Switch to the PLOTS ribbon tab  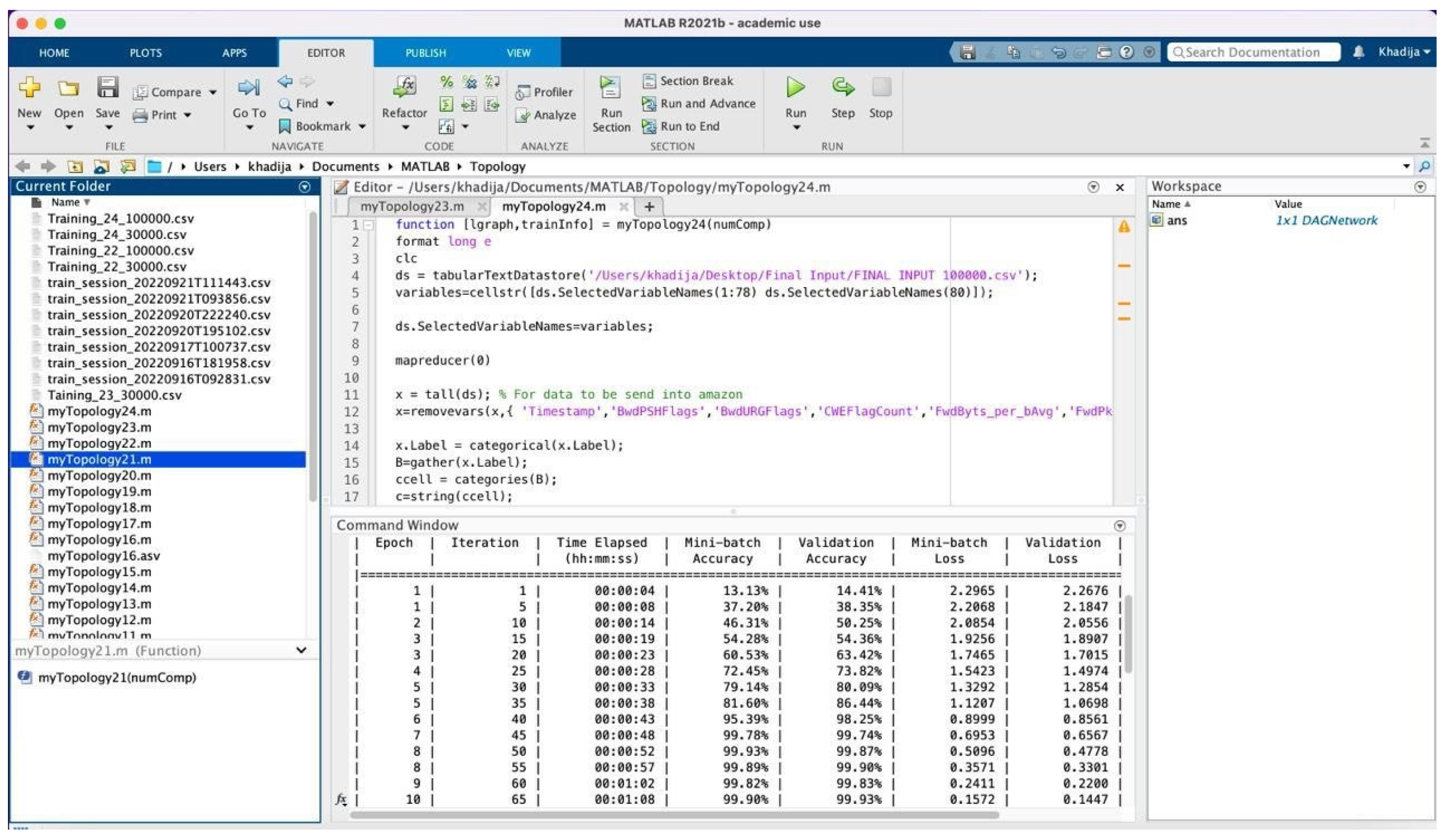[145, 53]
